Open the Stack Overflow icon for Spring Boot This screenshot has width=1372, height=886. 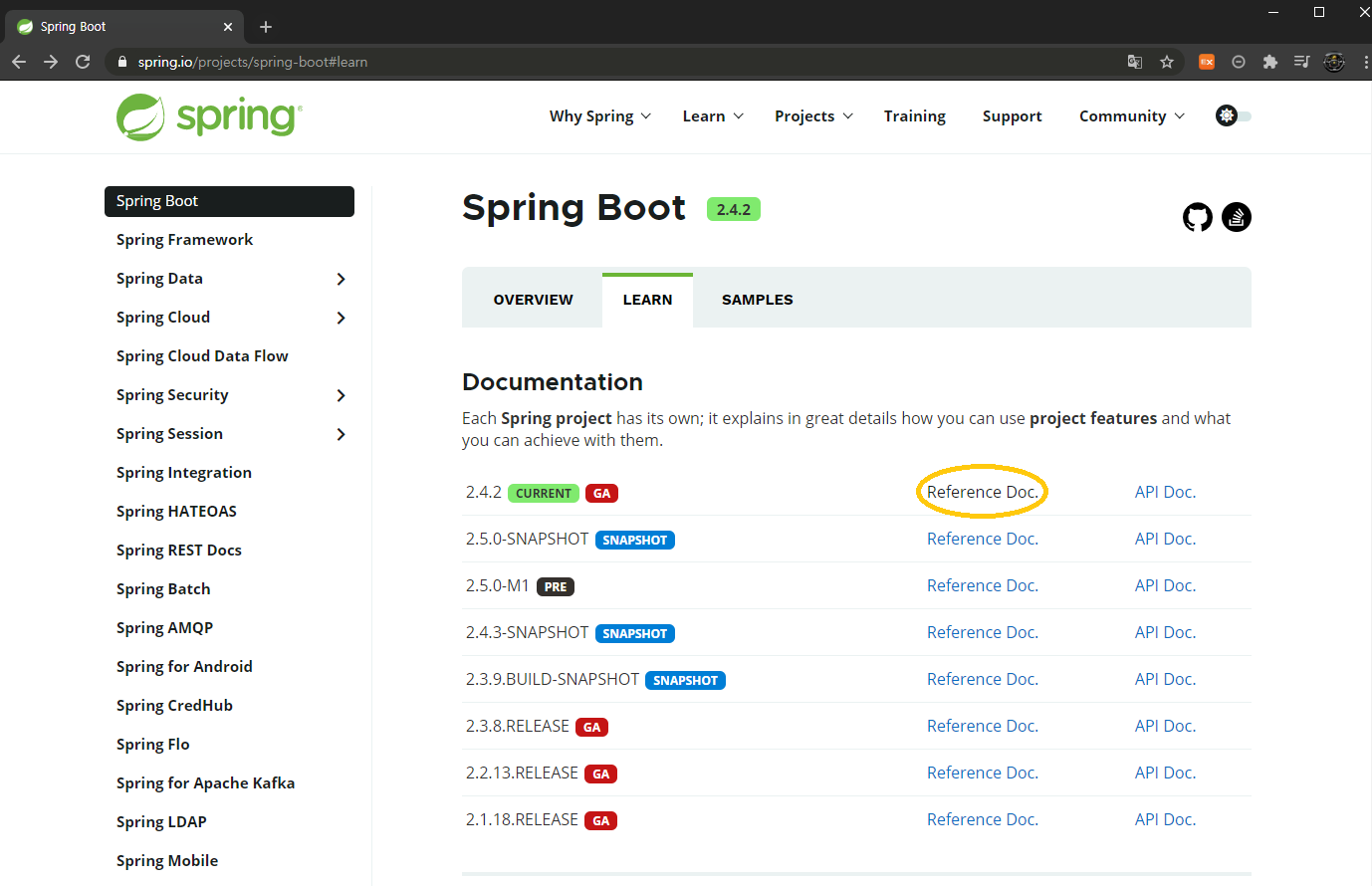tap(1237, 217)
